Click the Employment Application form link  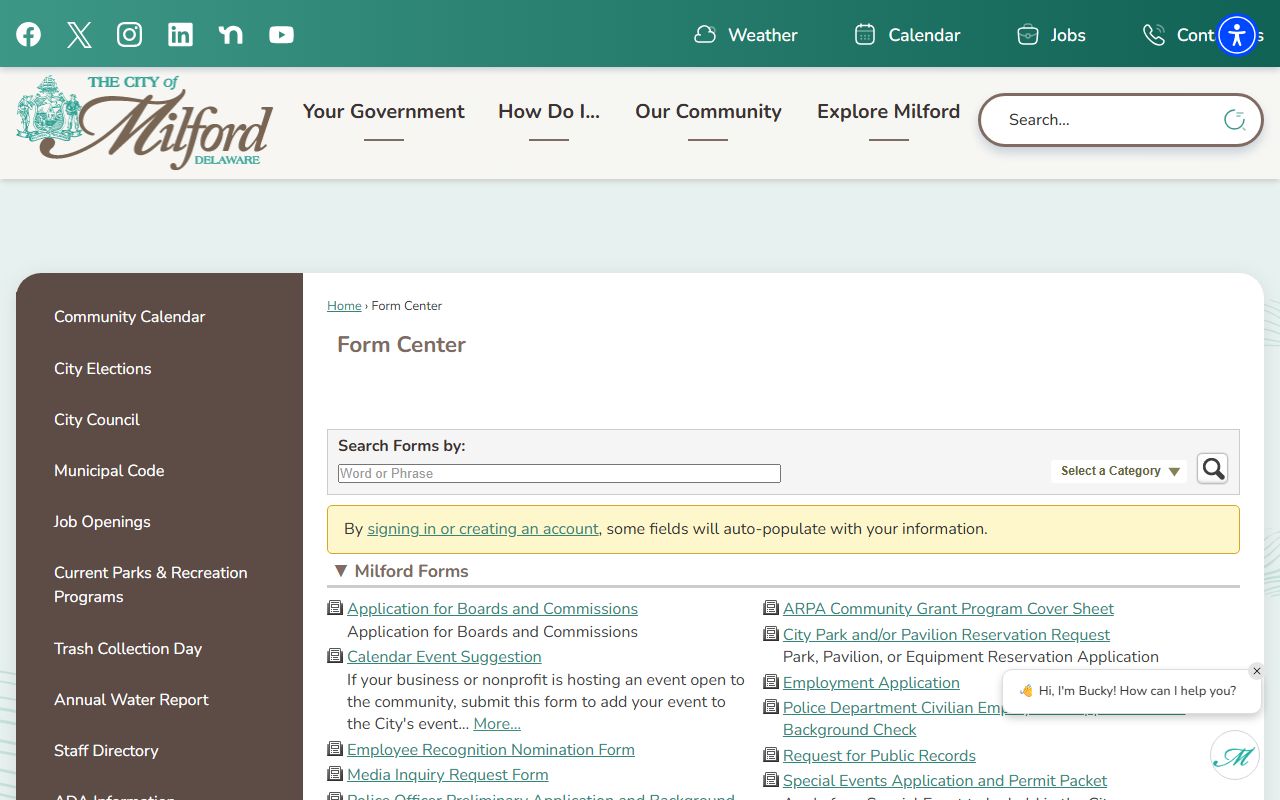pyautogui.click(x=871, y=683)
